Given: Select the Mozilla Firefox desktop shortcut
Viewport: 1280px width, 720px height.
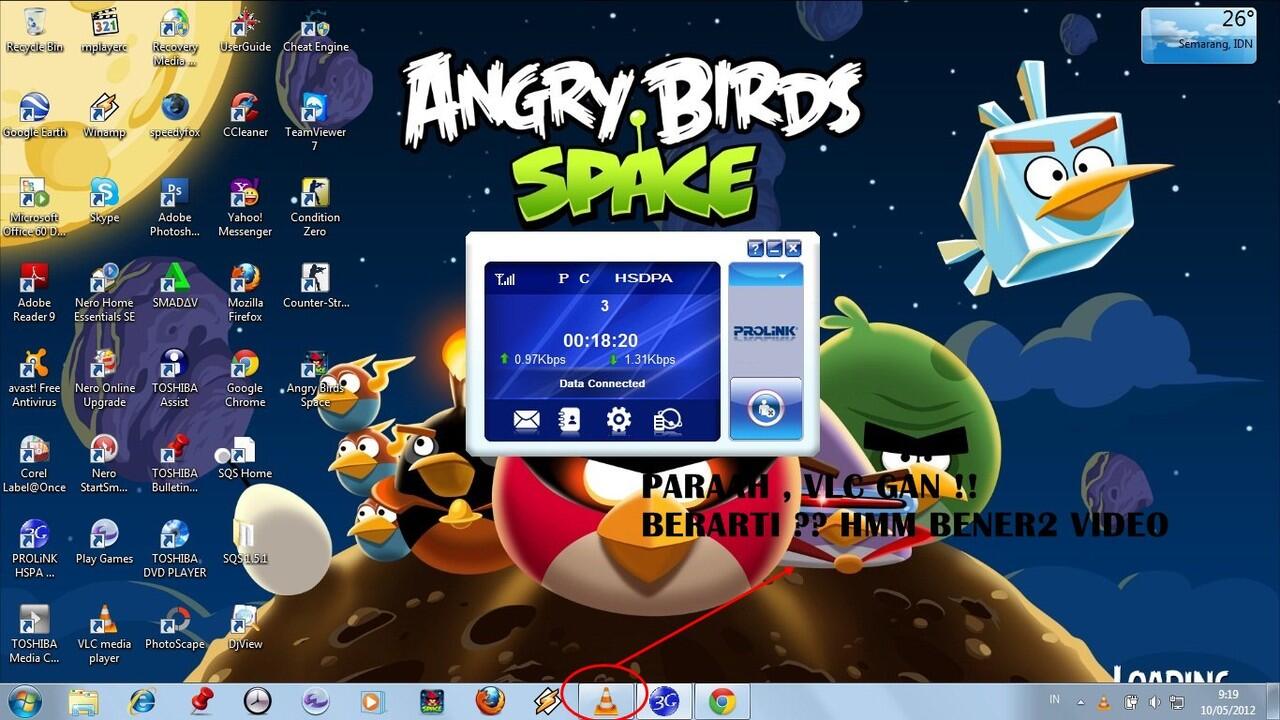Looking at the screenshot, I should (245, 293).
